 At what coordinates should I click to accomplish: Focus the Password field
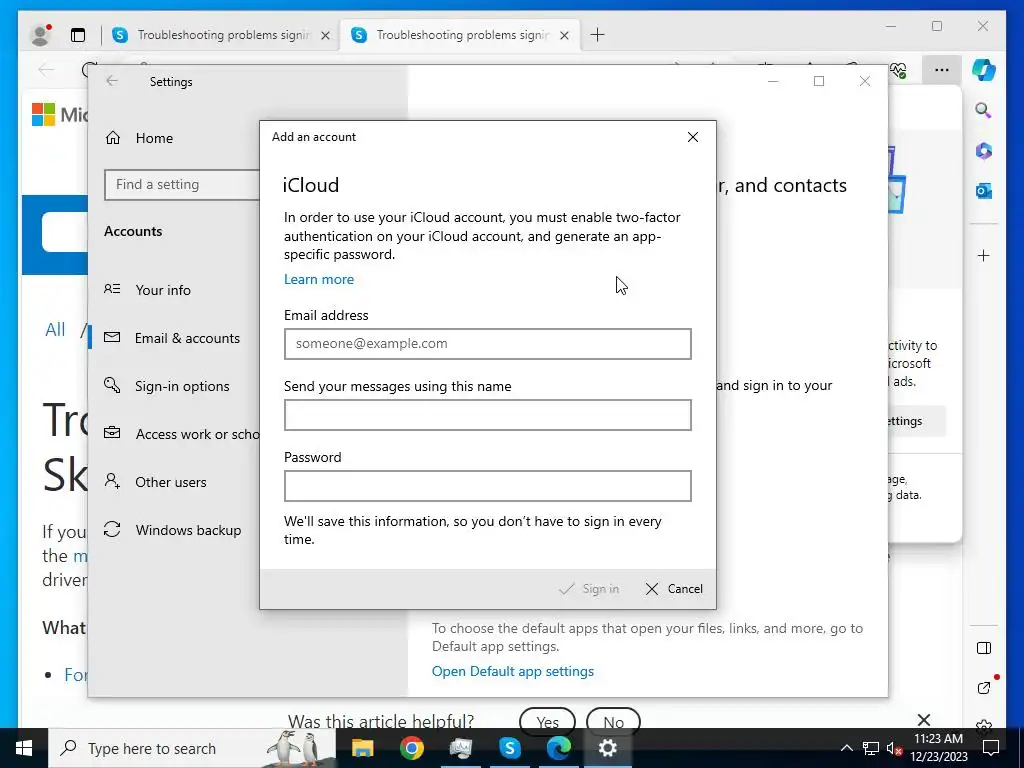(487, 486)
